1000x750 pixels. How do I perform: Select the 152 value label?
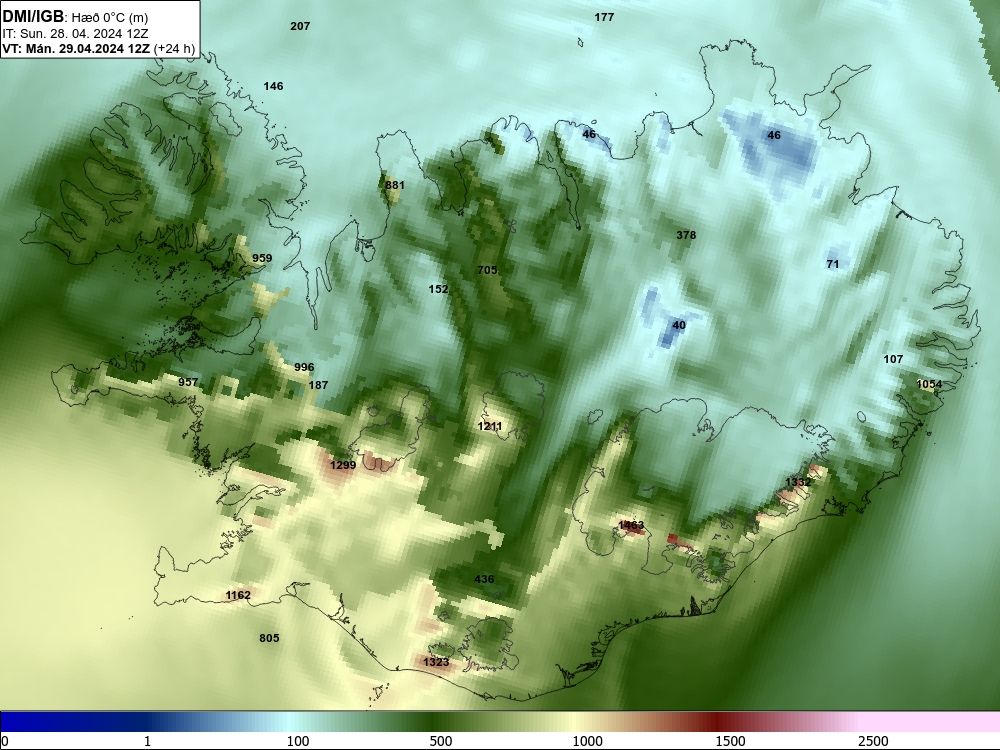[x=438, y=290]
